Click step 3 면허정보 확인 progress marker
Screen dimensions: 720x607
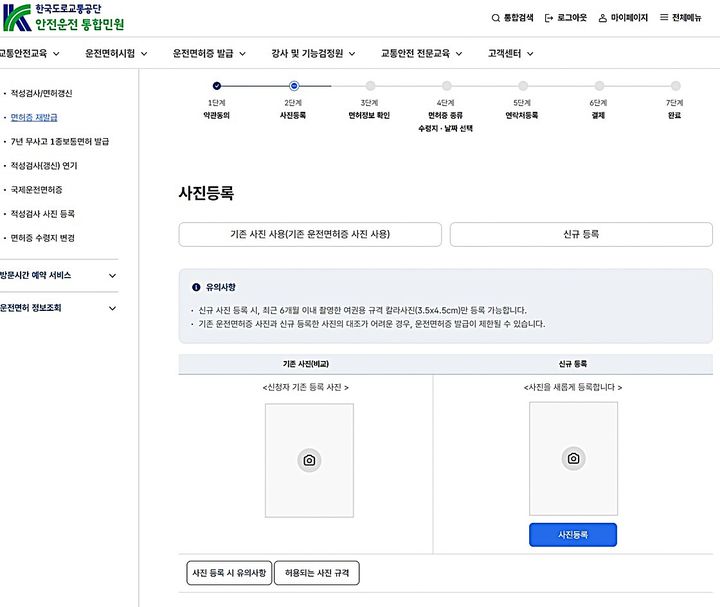370,86
